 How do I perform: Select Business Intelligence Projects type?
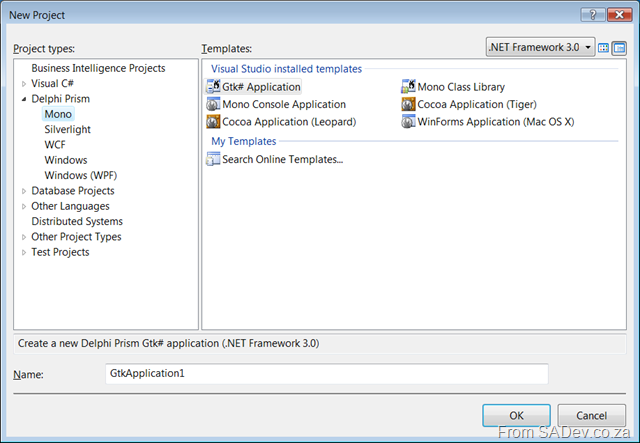coord(98,68)
